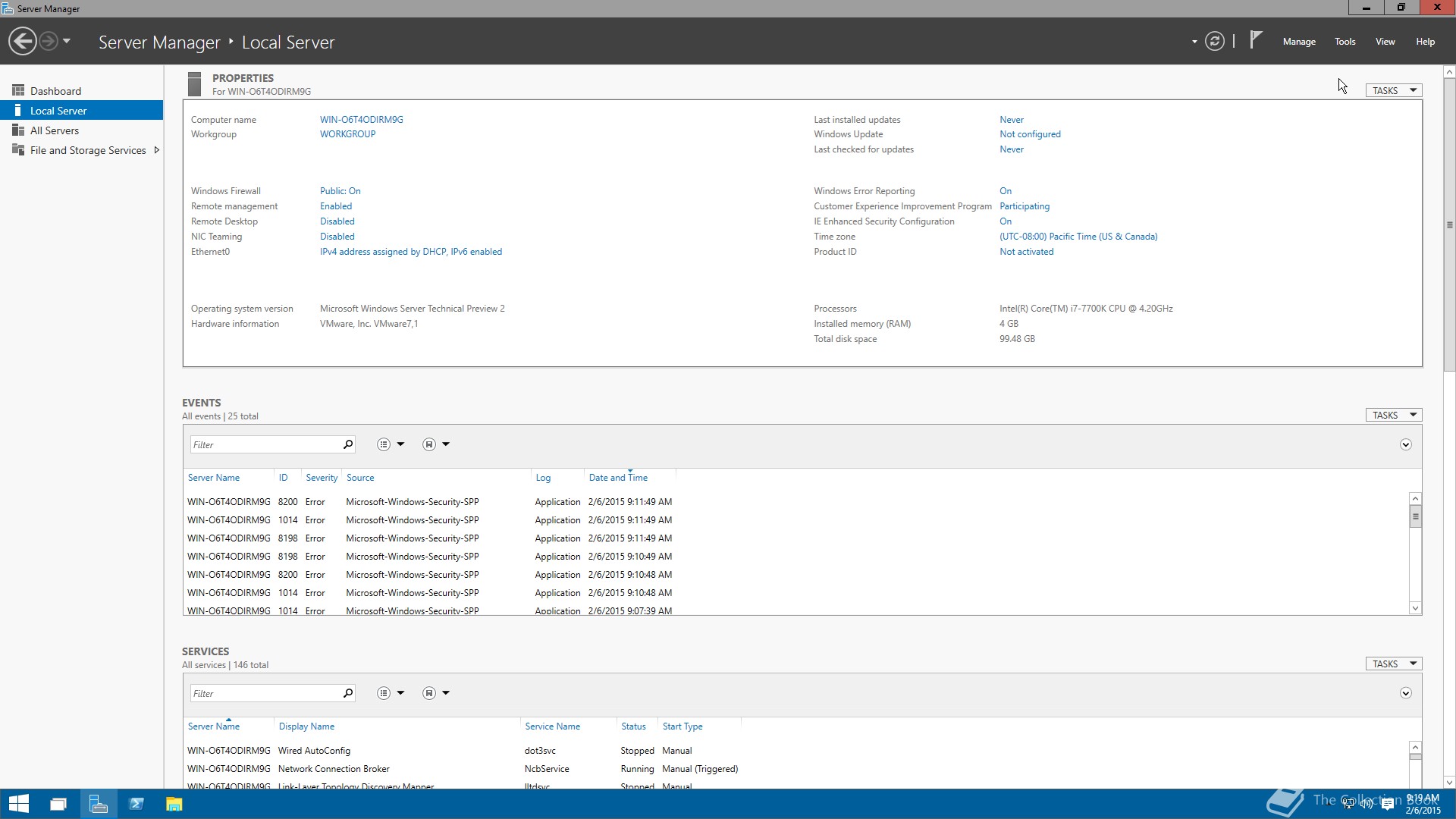Image resolution: width=1456 pixels, height=819 pixels.
Task: Click Windows Update Not configured link
Action: point(1030,134)
